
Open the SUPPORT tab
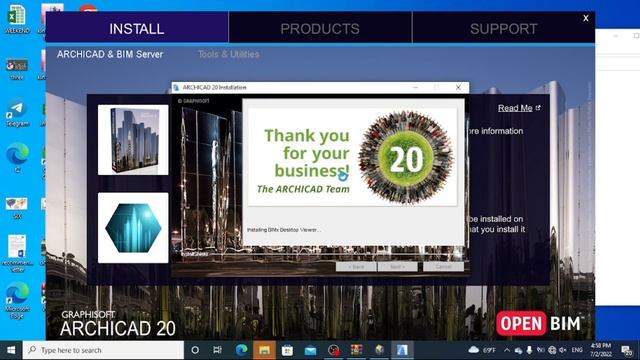[x=504, y=28]
